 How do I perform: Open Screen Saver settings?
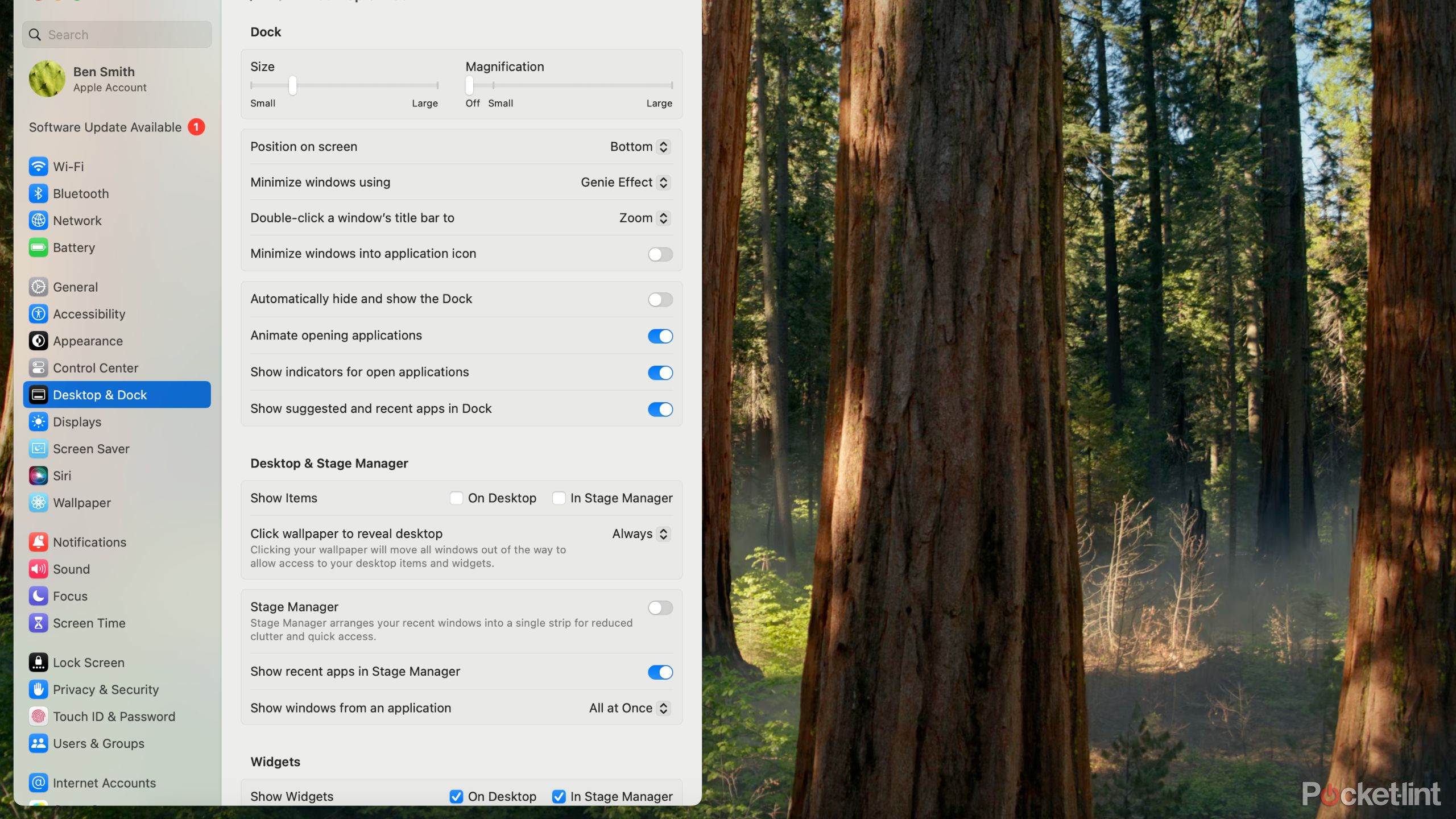(x=90, y=448)
